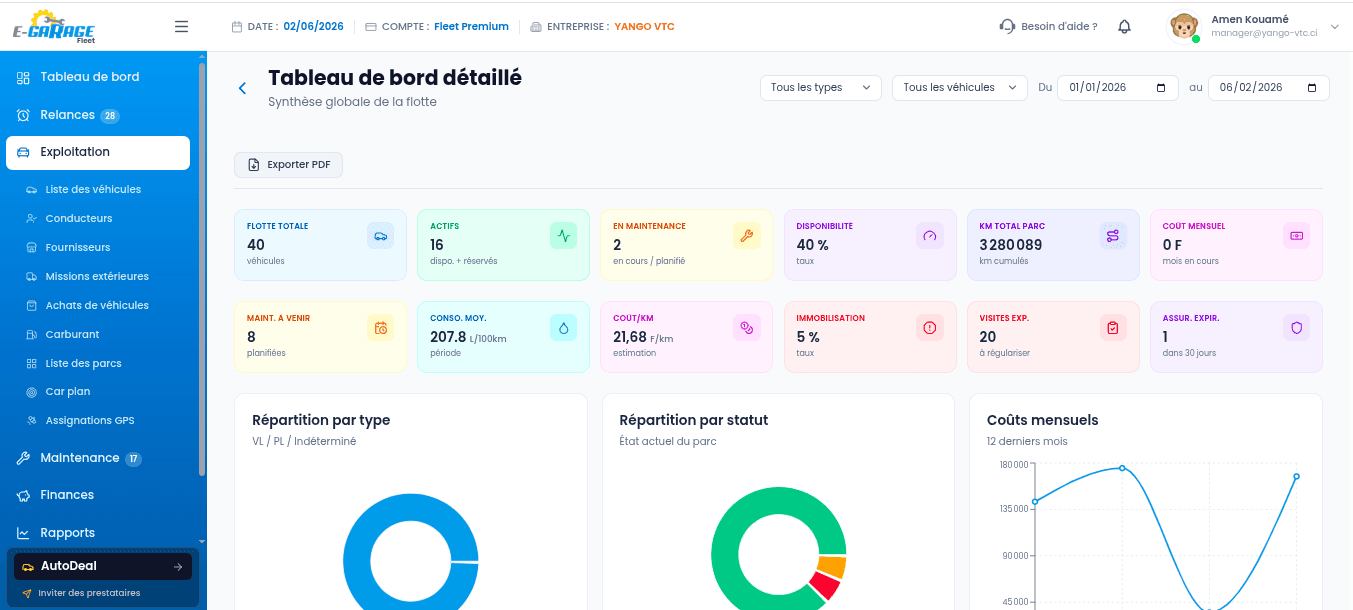
Task: Click the route icon in KM total parc card
Action: [x=1113, y=236]
